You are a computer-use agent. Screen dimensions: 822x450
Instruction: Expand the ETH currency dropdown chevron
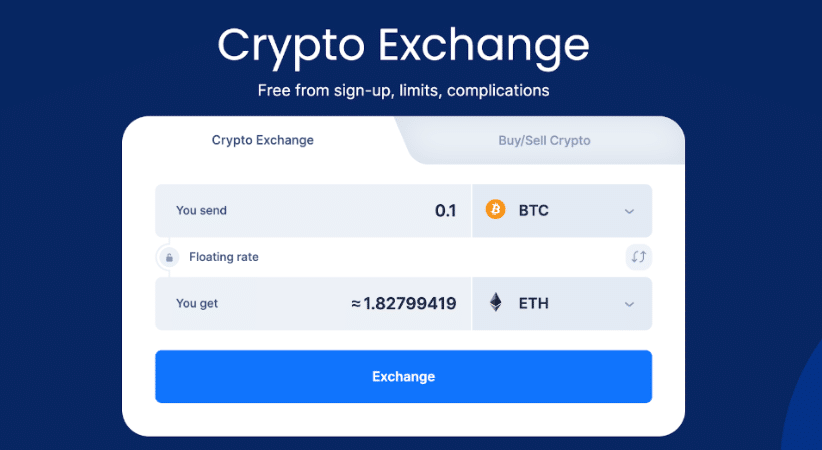[629, 304]
